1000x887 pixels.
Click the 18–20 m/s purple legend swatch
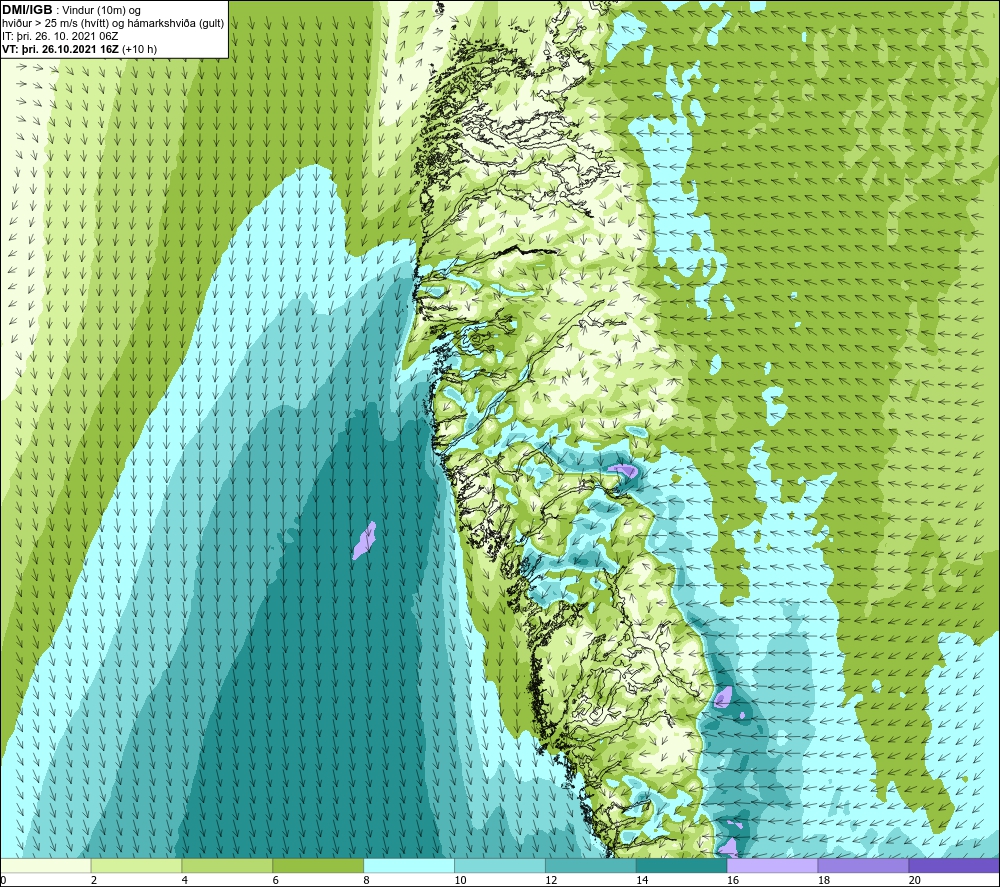864,866
